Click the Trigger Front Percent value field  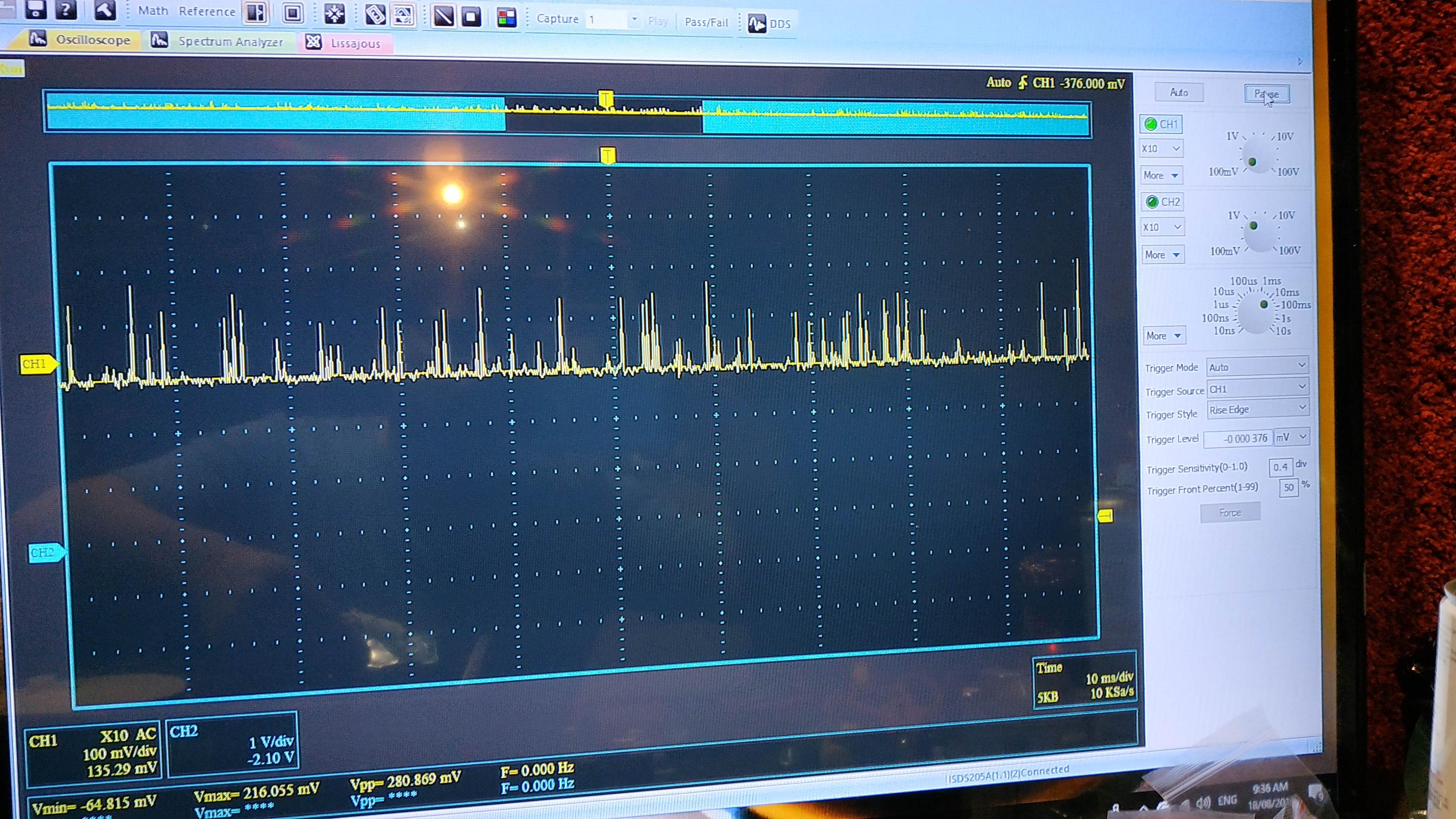pyautogui.click(x=1288, y=487)
